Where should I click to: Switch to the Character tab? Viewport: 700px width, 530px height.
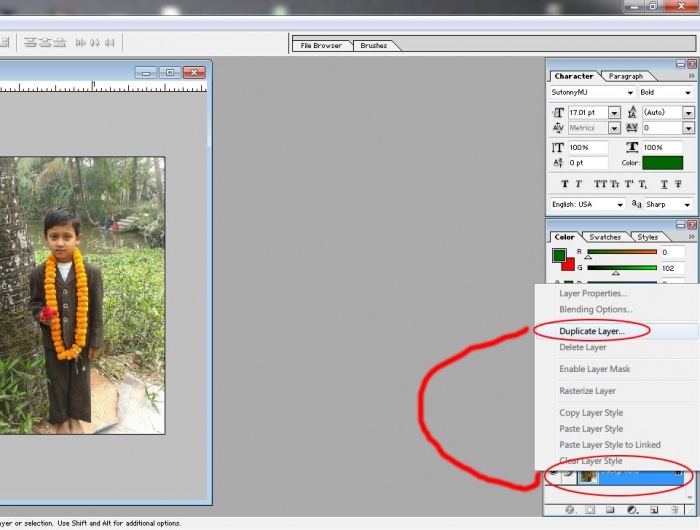click(x=574, y=76)
